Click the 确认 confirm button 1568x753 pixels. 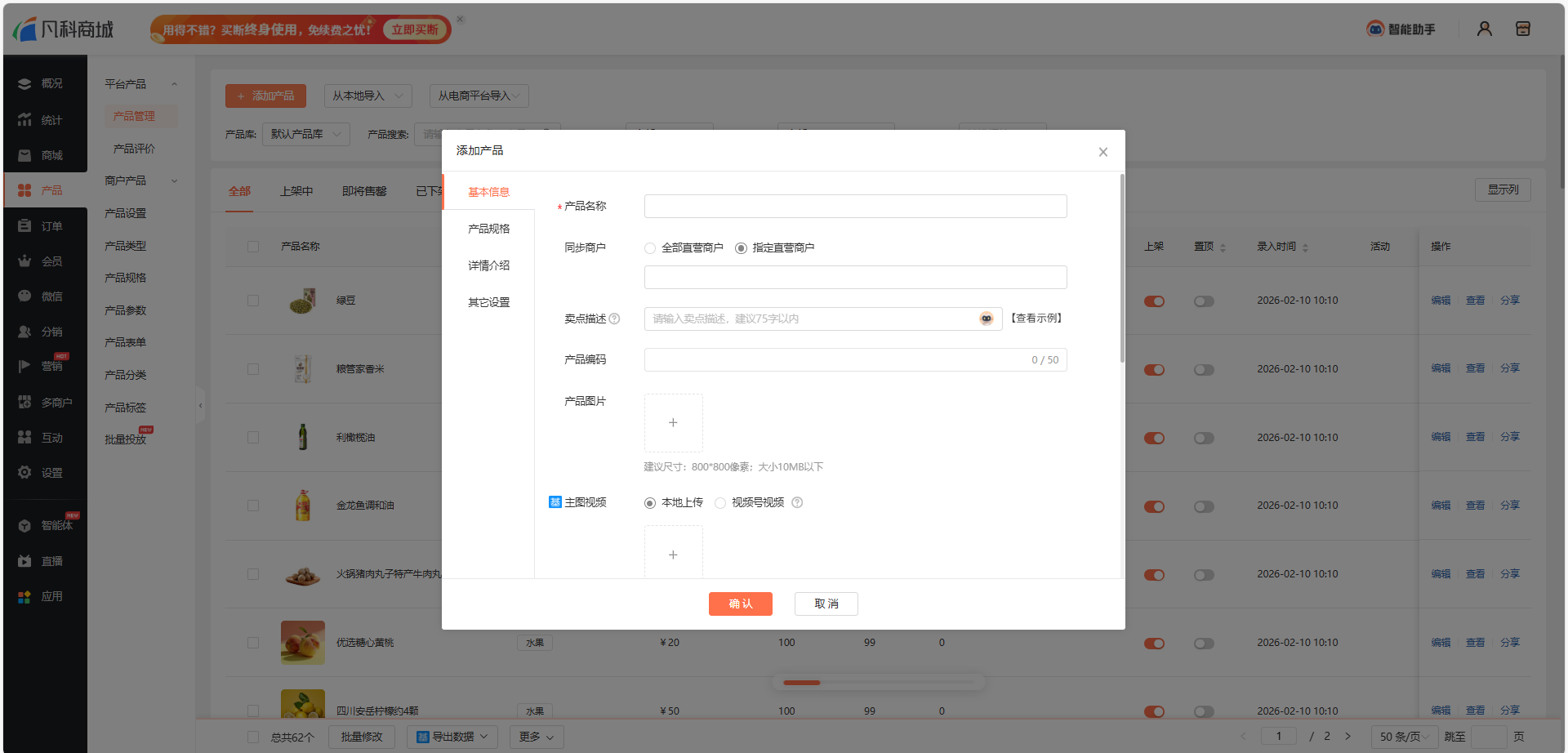coord(740,604)
